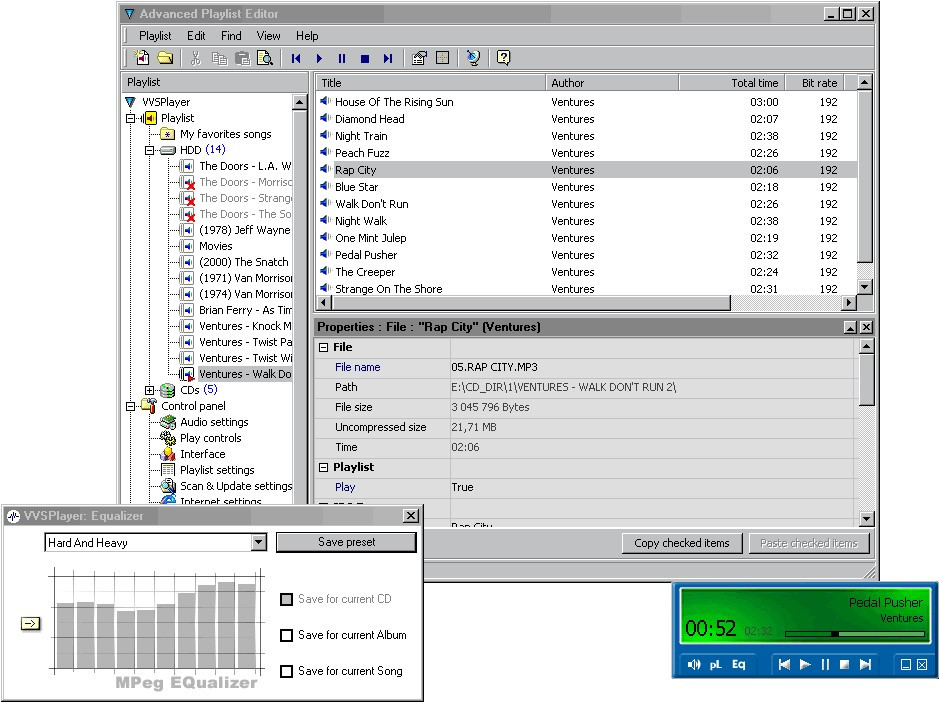Click the globe internet toolbar icon
Screen dimensions: 940x703
tap(473, 58)
